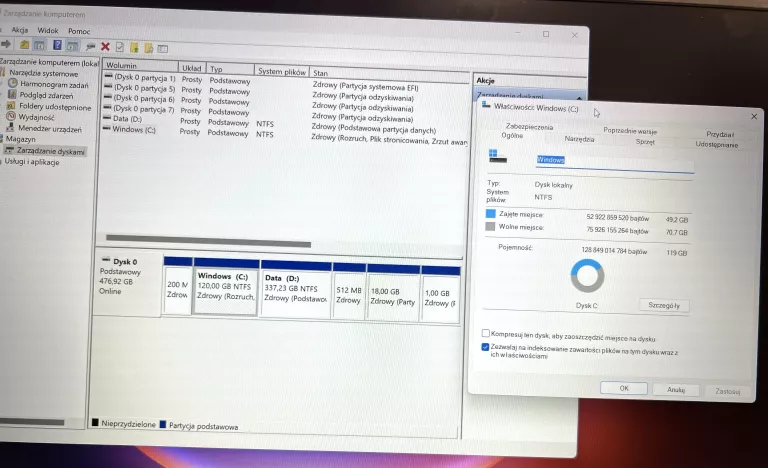Select the Ogólne tab
This screenshot has height=468, width=768.
point(512,135)
